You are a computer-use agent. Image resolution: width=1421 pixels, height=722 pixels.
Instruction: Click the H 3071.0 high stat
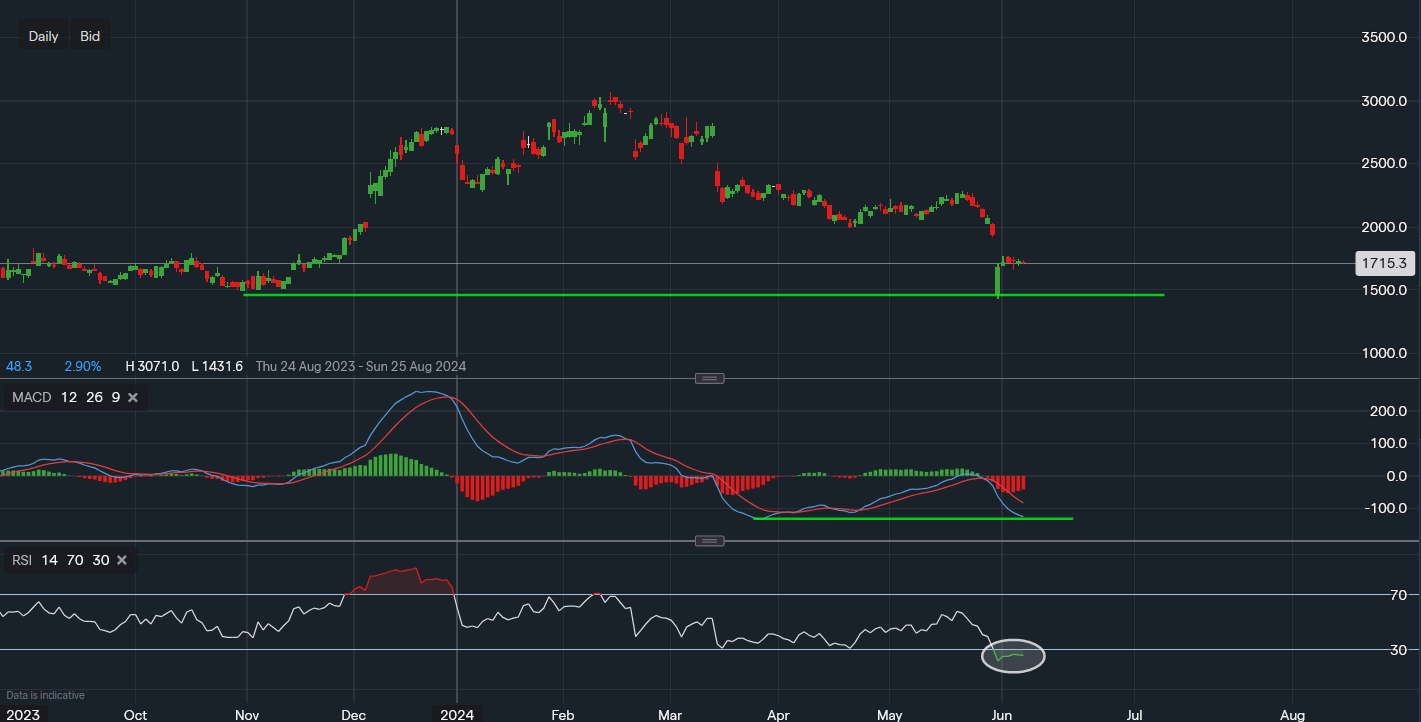[152, 366]
